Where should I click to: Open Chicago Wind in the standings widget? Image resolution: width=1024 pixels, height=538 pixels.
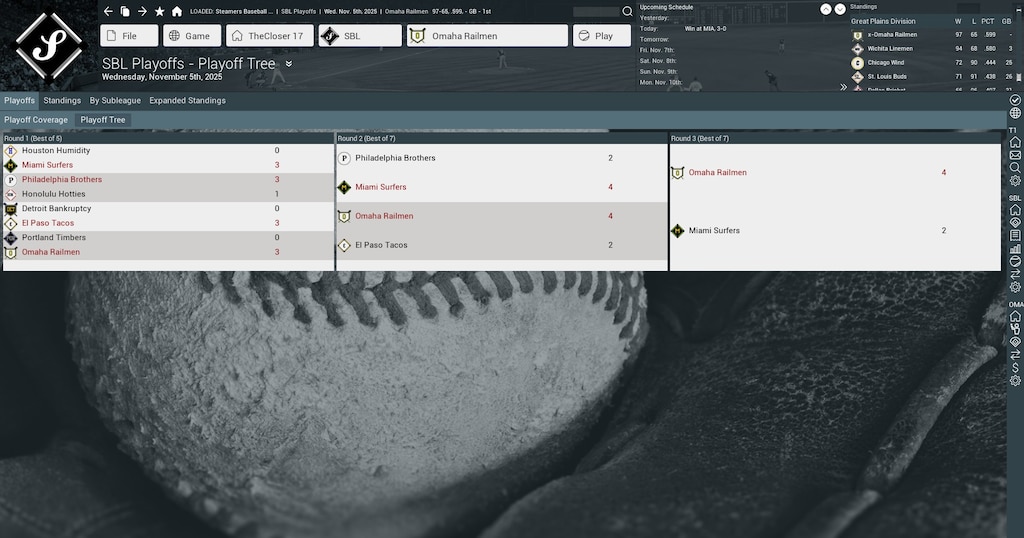coord(886,63)
